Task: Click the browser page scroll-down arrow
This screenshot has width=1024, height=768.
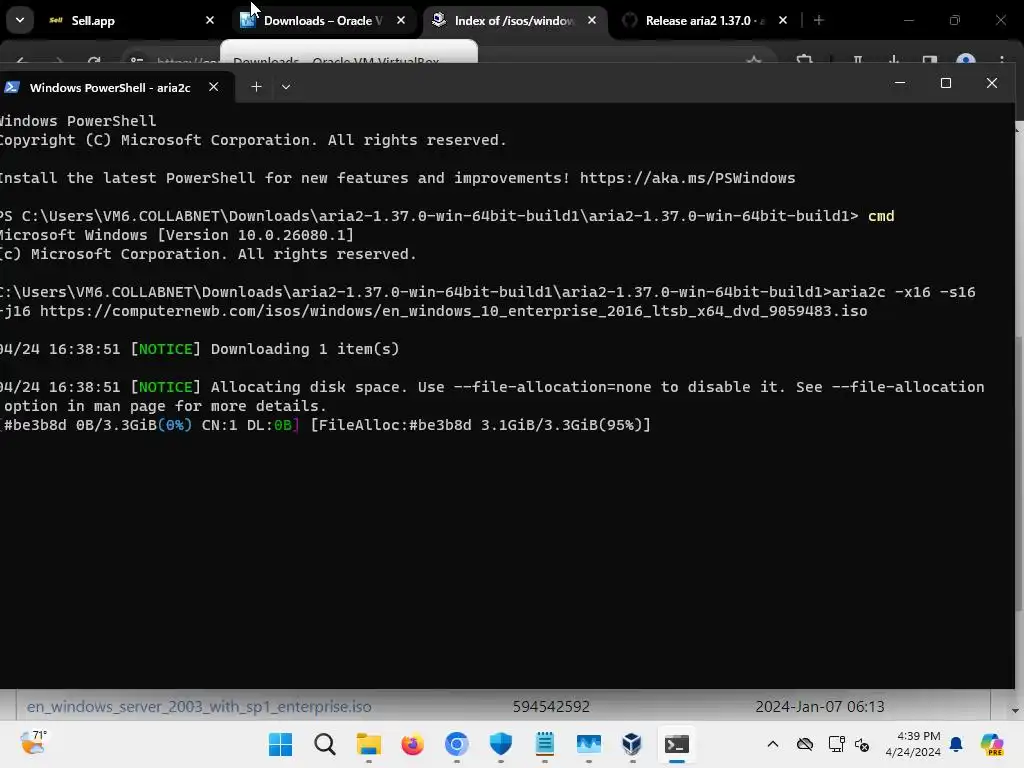Action: point(1015,711)
